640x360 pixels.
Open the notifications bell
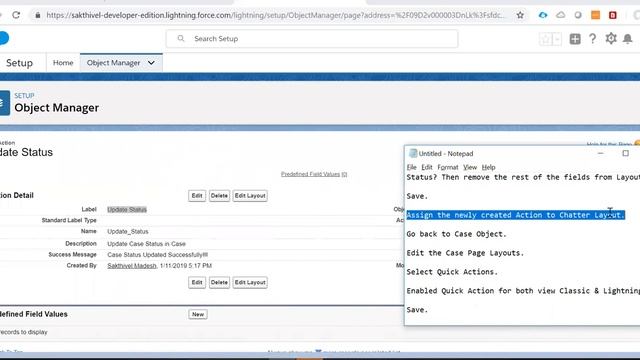[628, 39]
